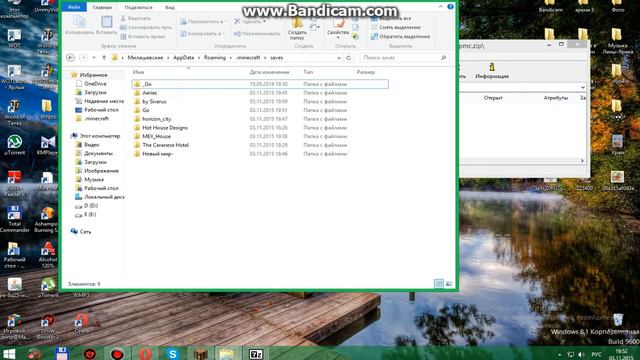Sort by Дата изменения column header

269,72
